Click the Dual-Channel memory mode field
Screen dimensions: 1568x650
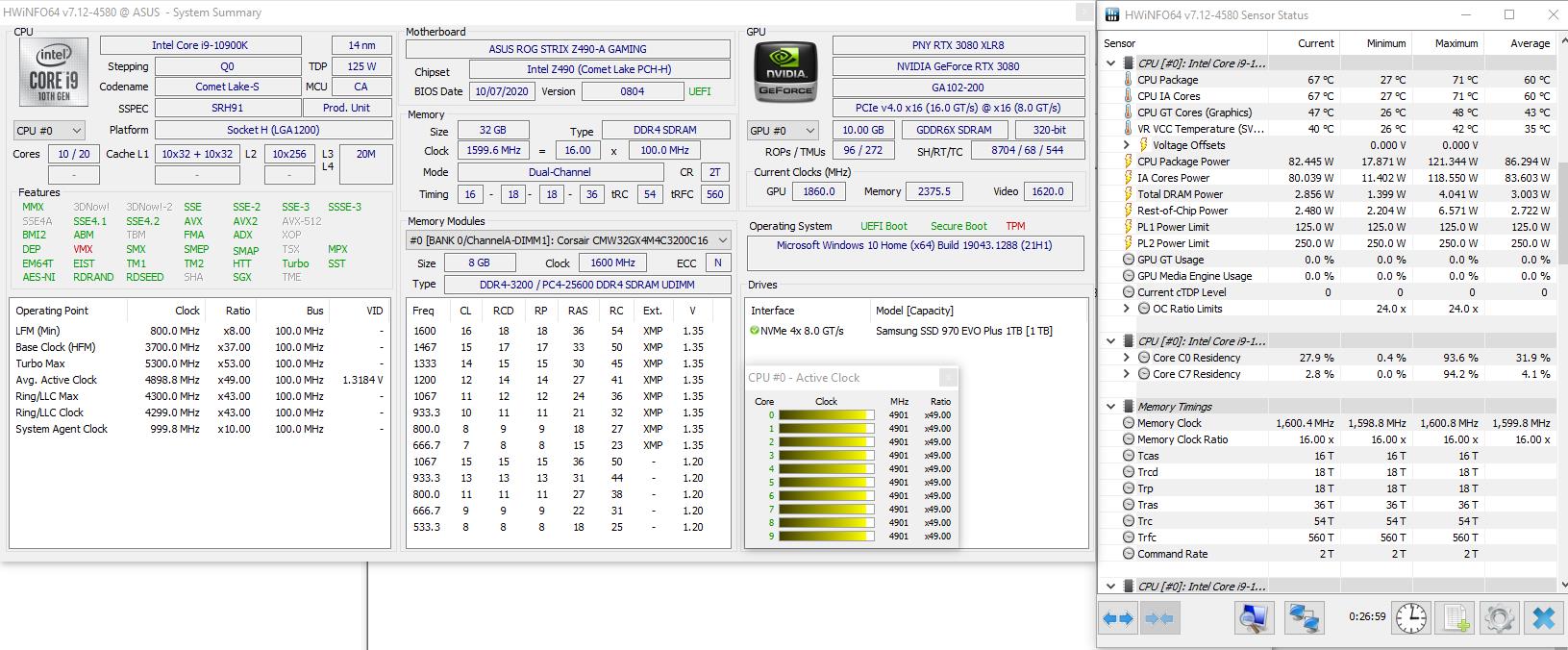[x=560, y=172]
